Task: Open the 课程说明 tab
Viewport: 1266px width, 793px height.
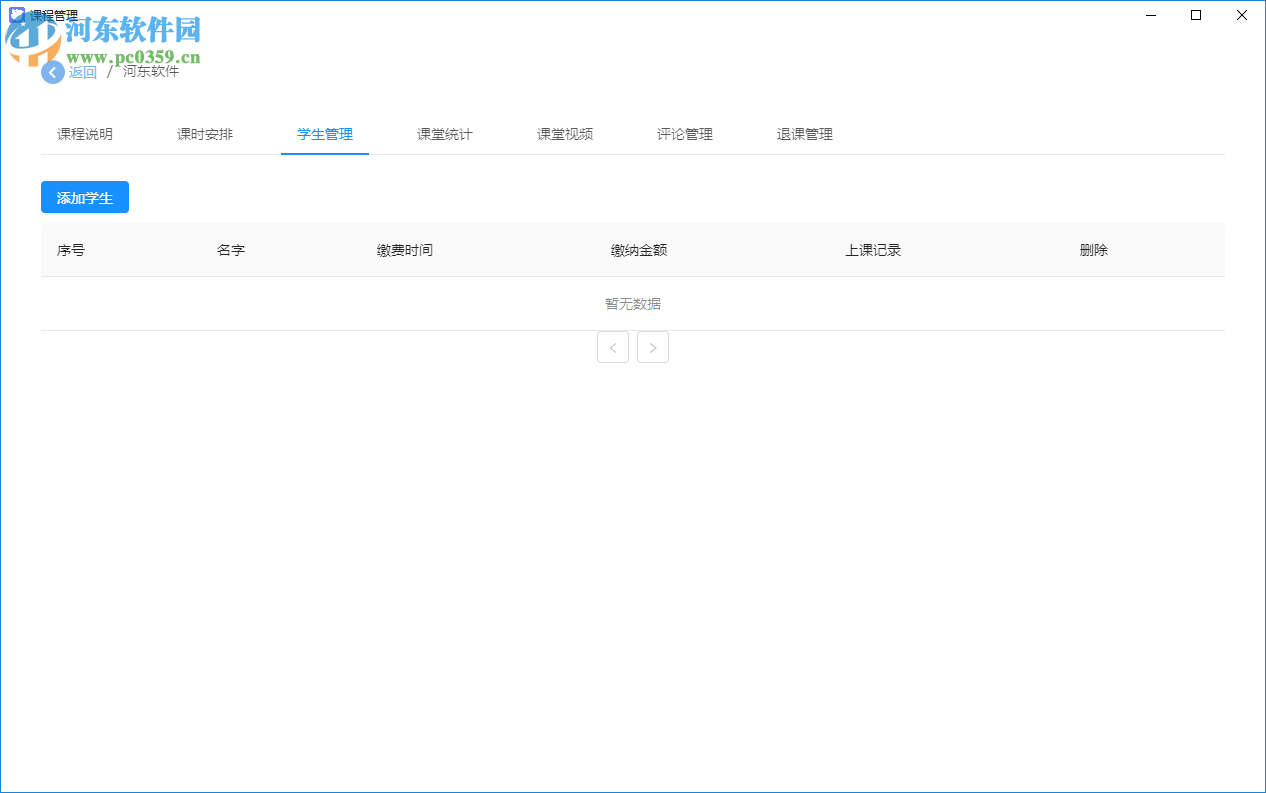Action: [x=84, y=133]
